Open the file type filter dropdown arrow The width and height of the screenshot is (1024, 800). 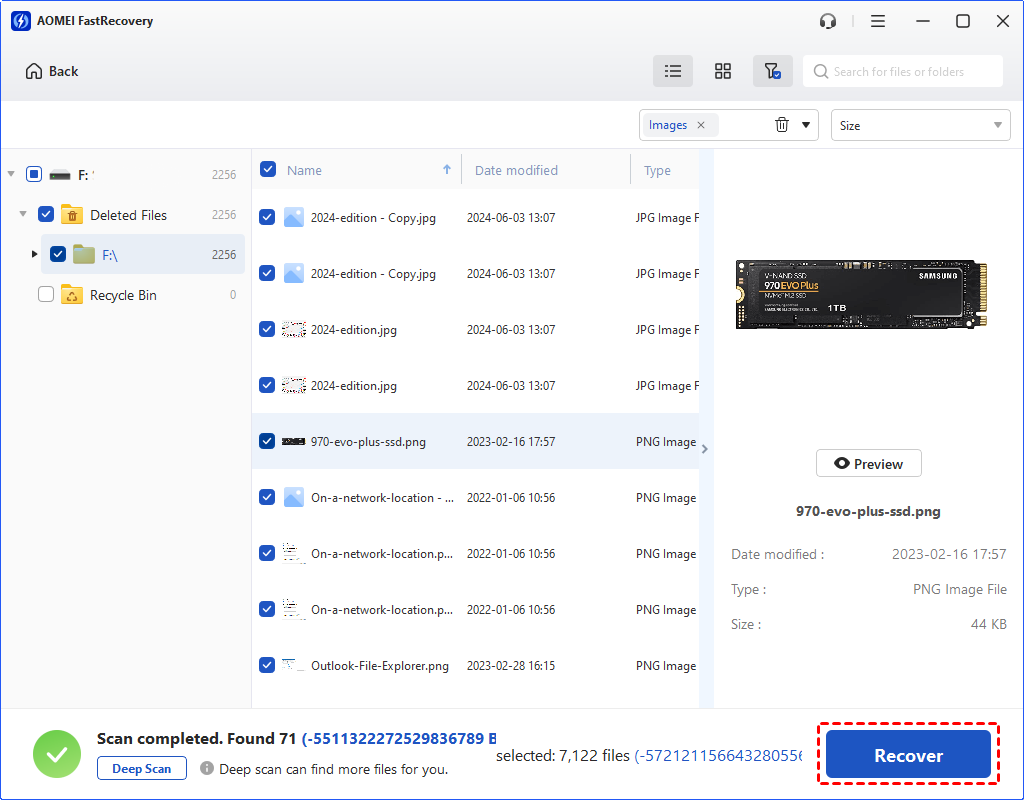806,125
